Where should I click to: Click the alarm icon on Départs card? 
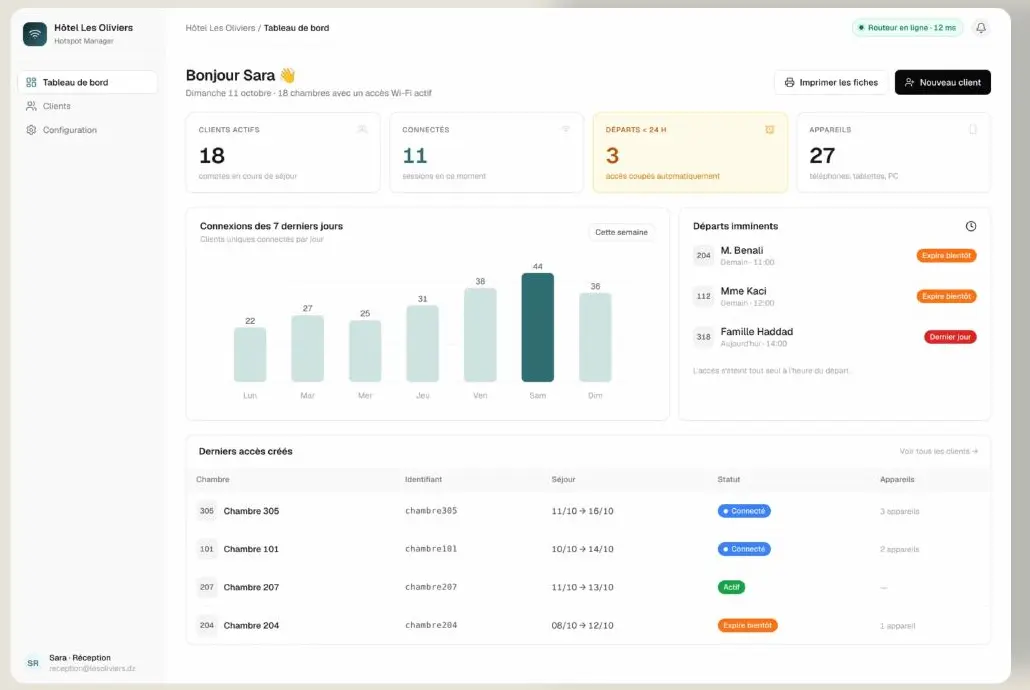click(769, 129)
